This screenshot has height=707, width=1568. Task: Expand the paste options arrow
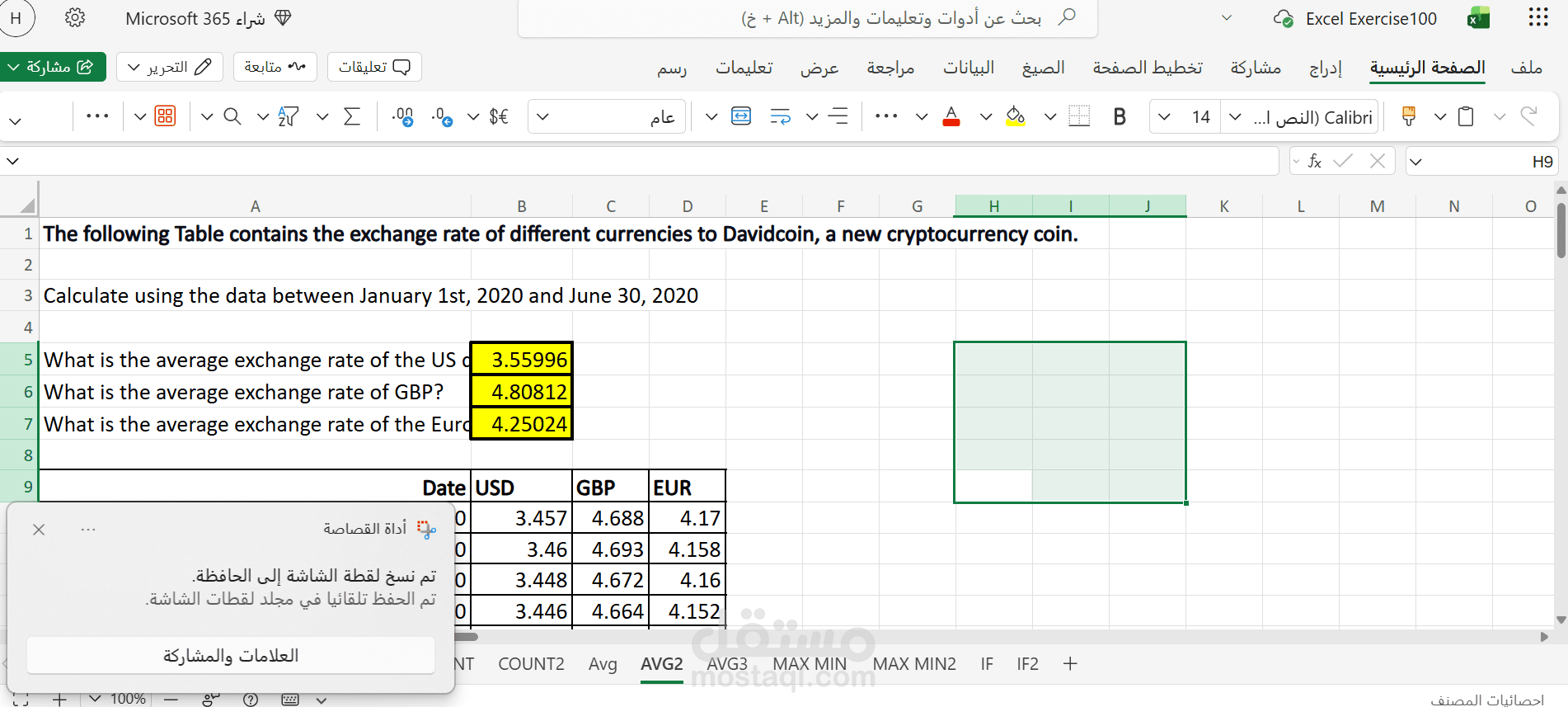pos(1440,116)
